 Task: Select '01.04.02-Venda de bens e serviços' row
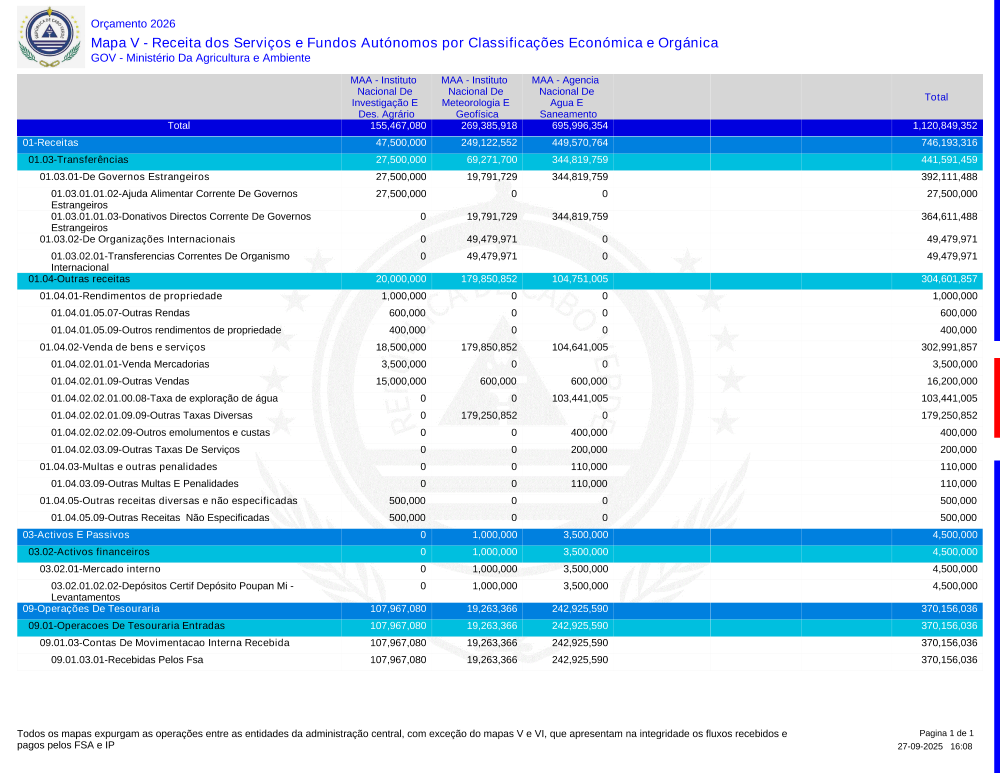[x=123, y=347]
